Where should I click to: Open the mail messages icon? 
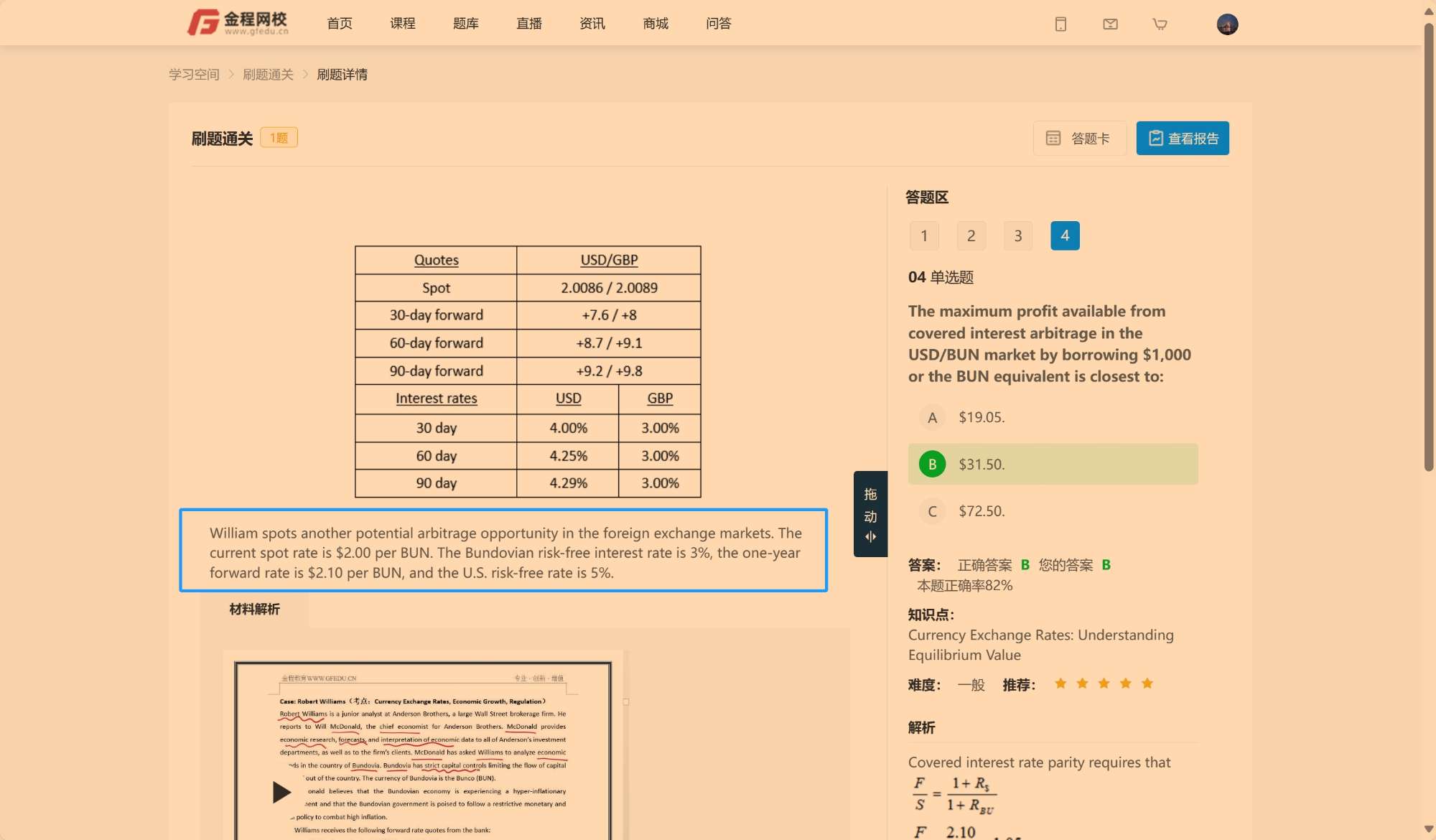1110,24
